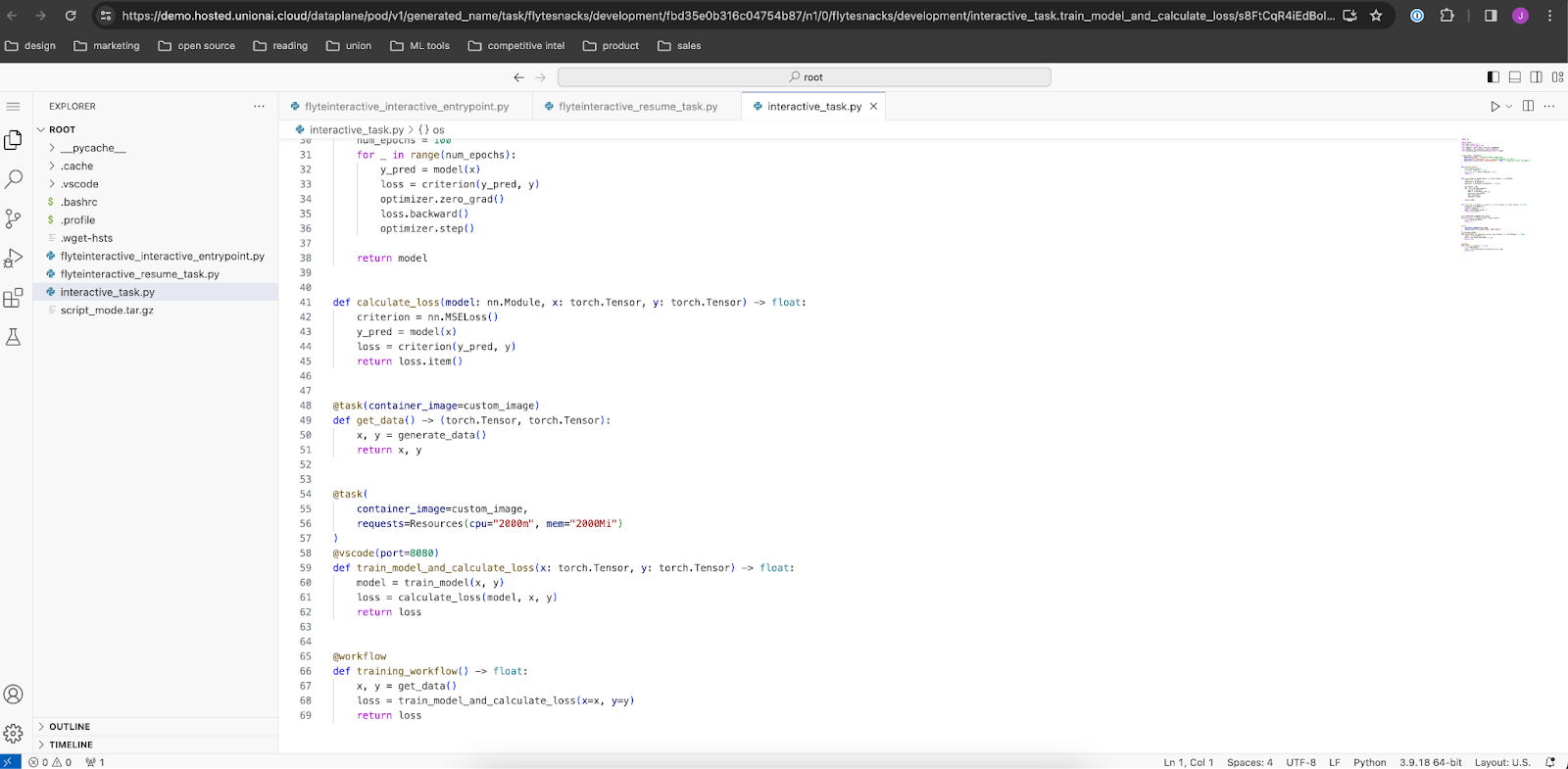1568x769 pixels.
Task: Collapse the ROOT folder section
Action: coord(156,129)
